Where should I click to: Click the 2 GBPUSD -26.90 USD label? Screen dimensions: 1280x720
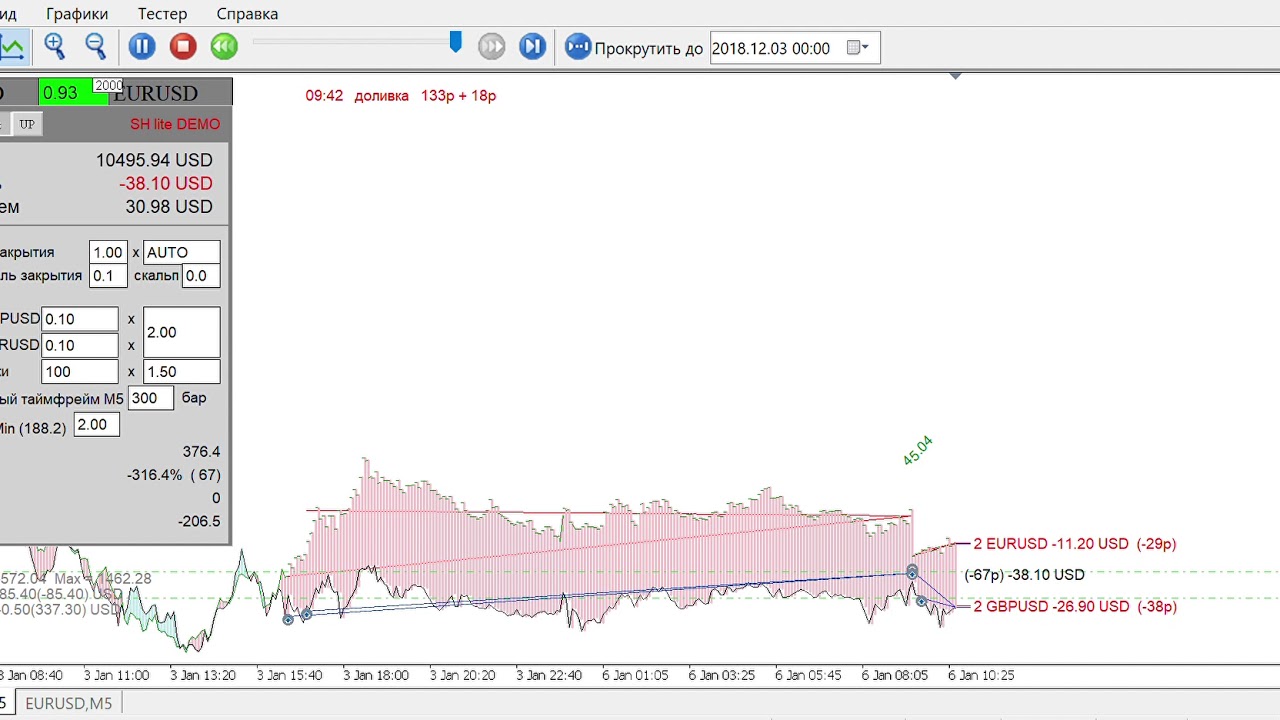(x=1075, y=607)
